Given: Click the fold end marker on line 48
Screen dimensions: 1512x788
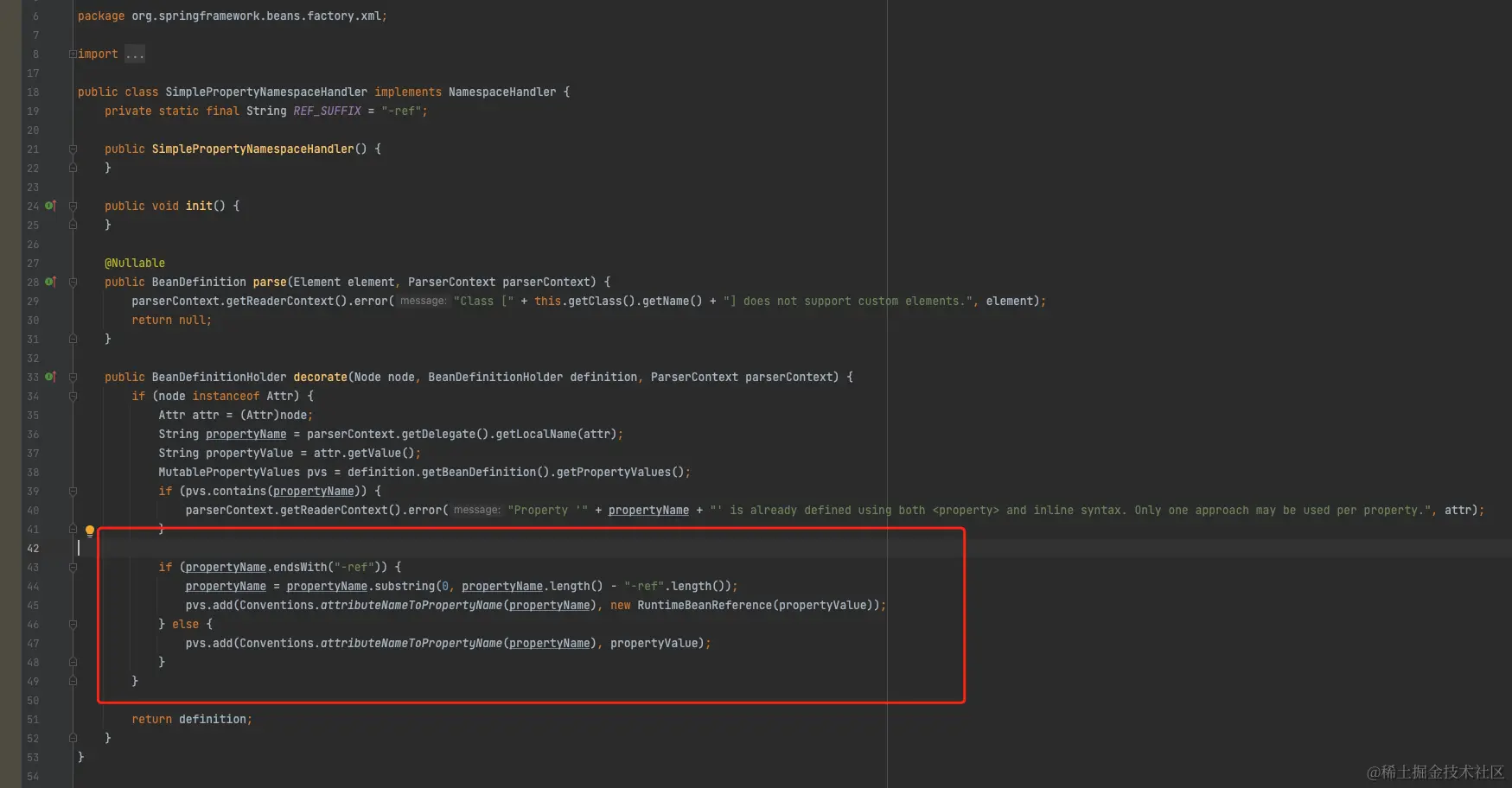Looking at the screenshot, I should tap(73, 662).
